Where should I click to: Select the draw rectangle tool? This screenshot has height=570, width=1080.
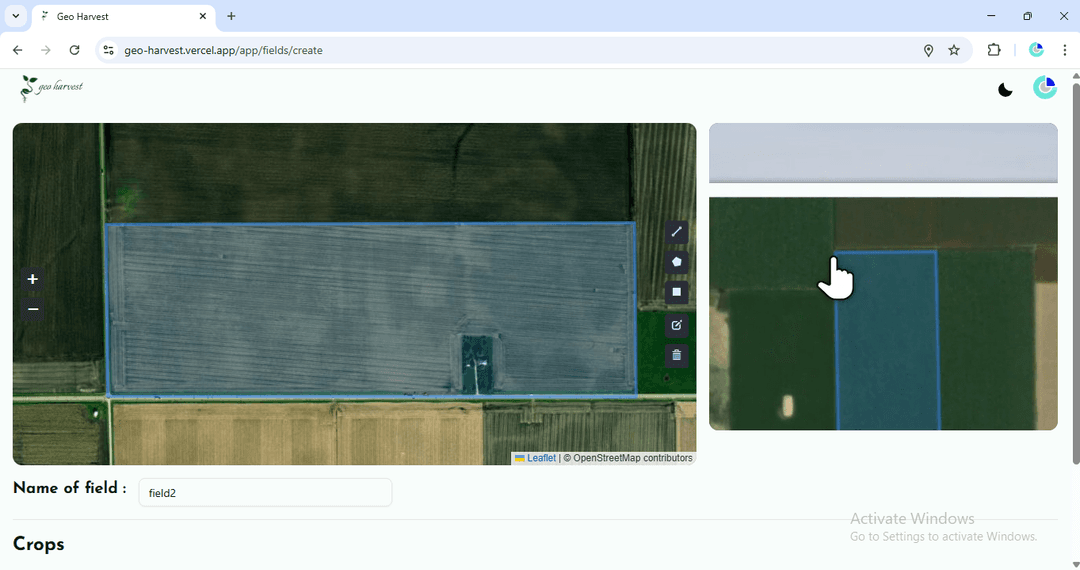pos(677,293)
